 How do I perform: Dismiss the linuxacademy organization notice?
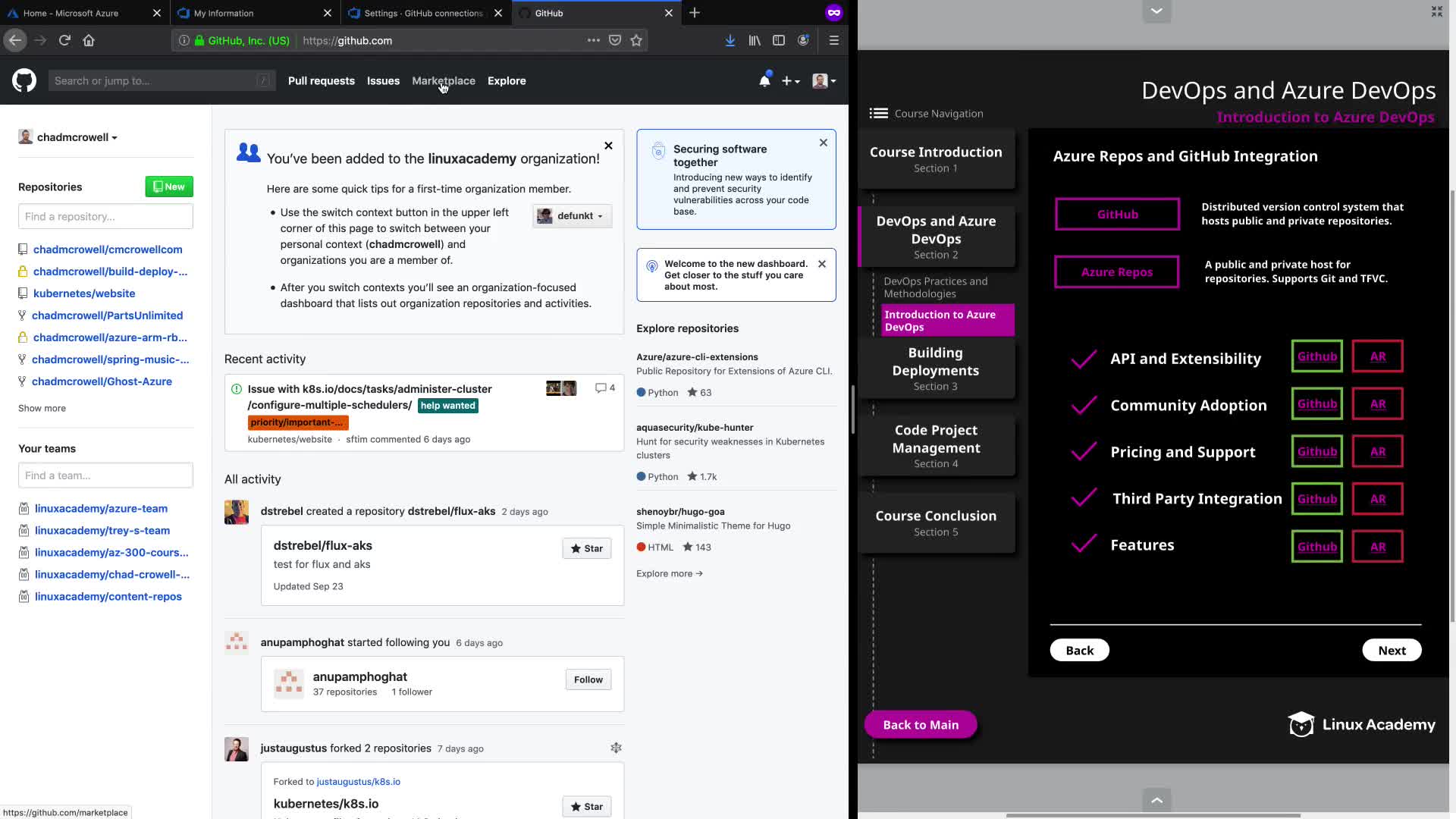point(608,146)
